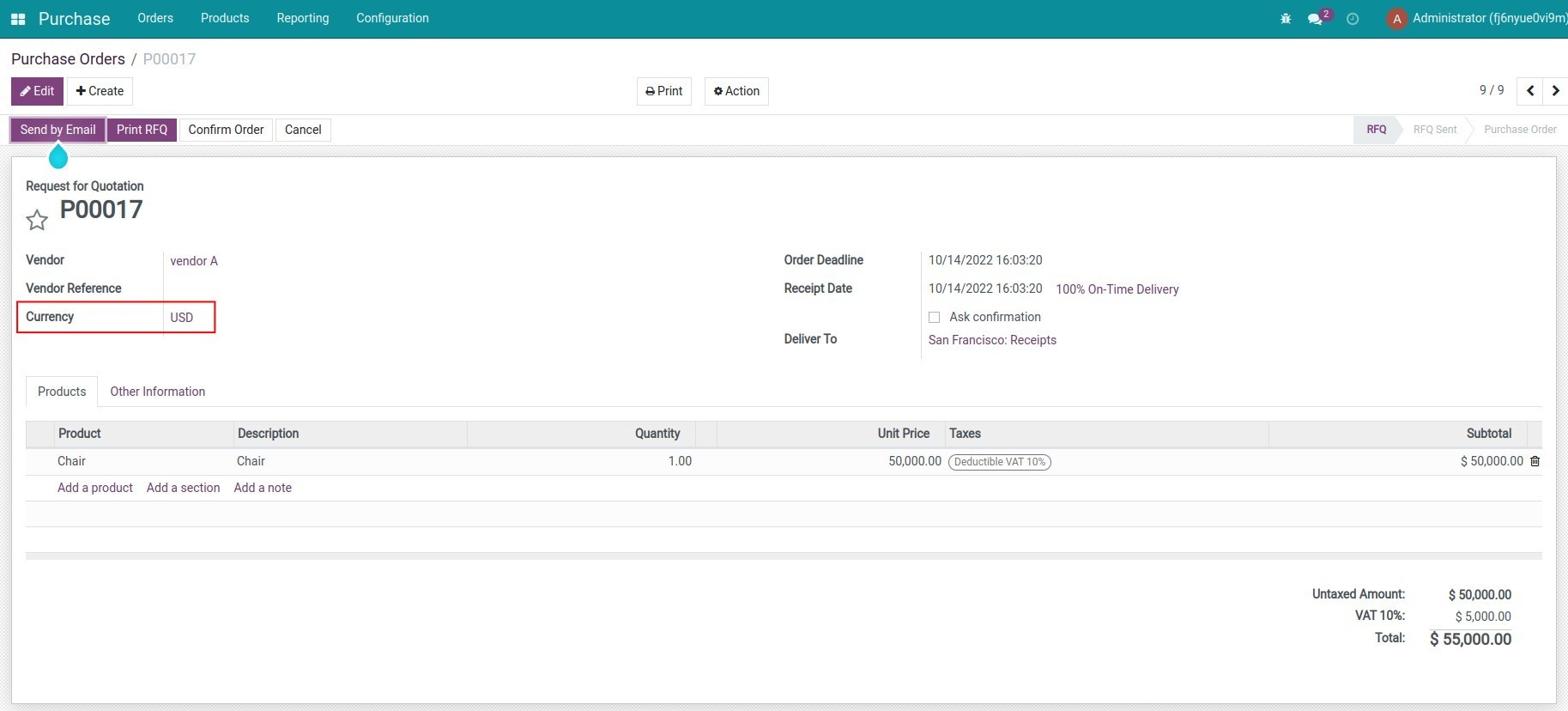Screen dimensions: 1568x711
Task: Select the RFQ Sent status stage
Action: tap(1435, 130)
